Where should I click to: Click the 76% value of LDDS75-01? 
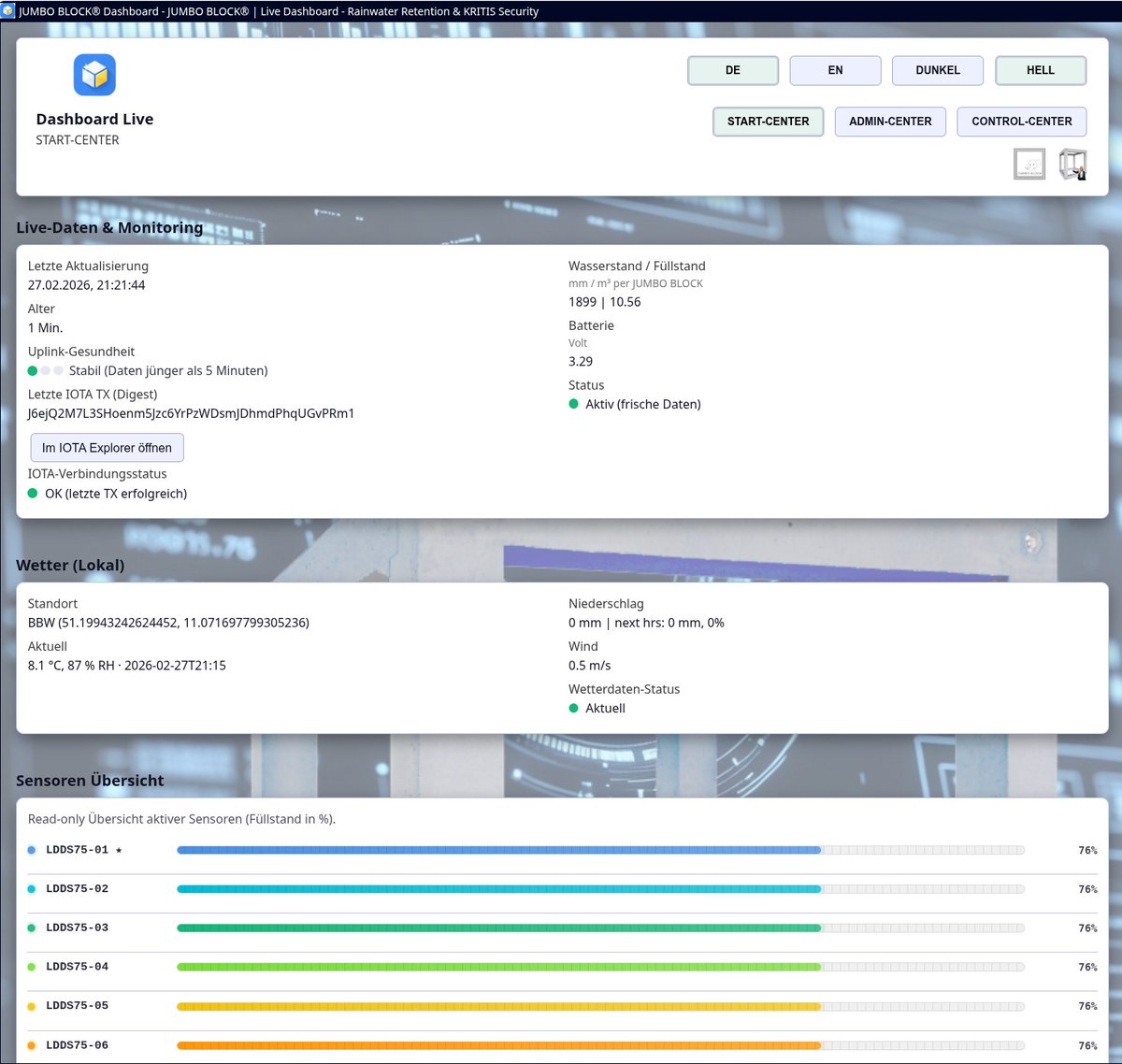1087,850
